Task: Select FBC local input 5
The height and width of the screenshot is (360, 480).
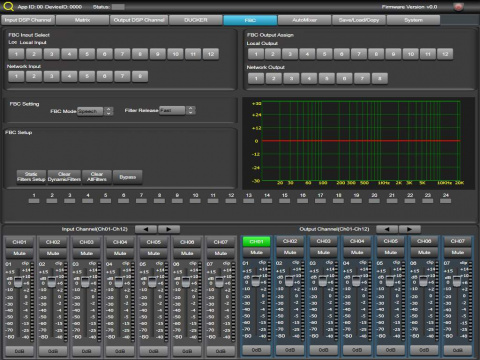Action: 87,54
